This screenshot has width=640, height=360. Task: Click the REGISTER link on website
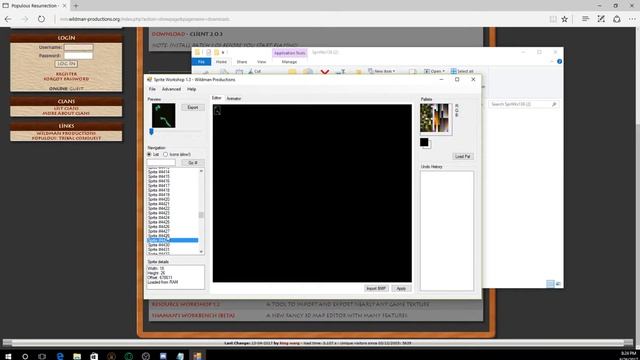pos(66,74)
